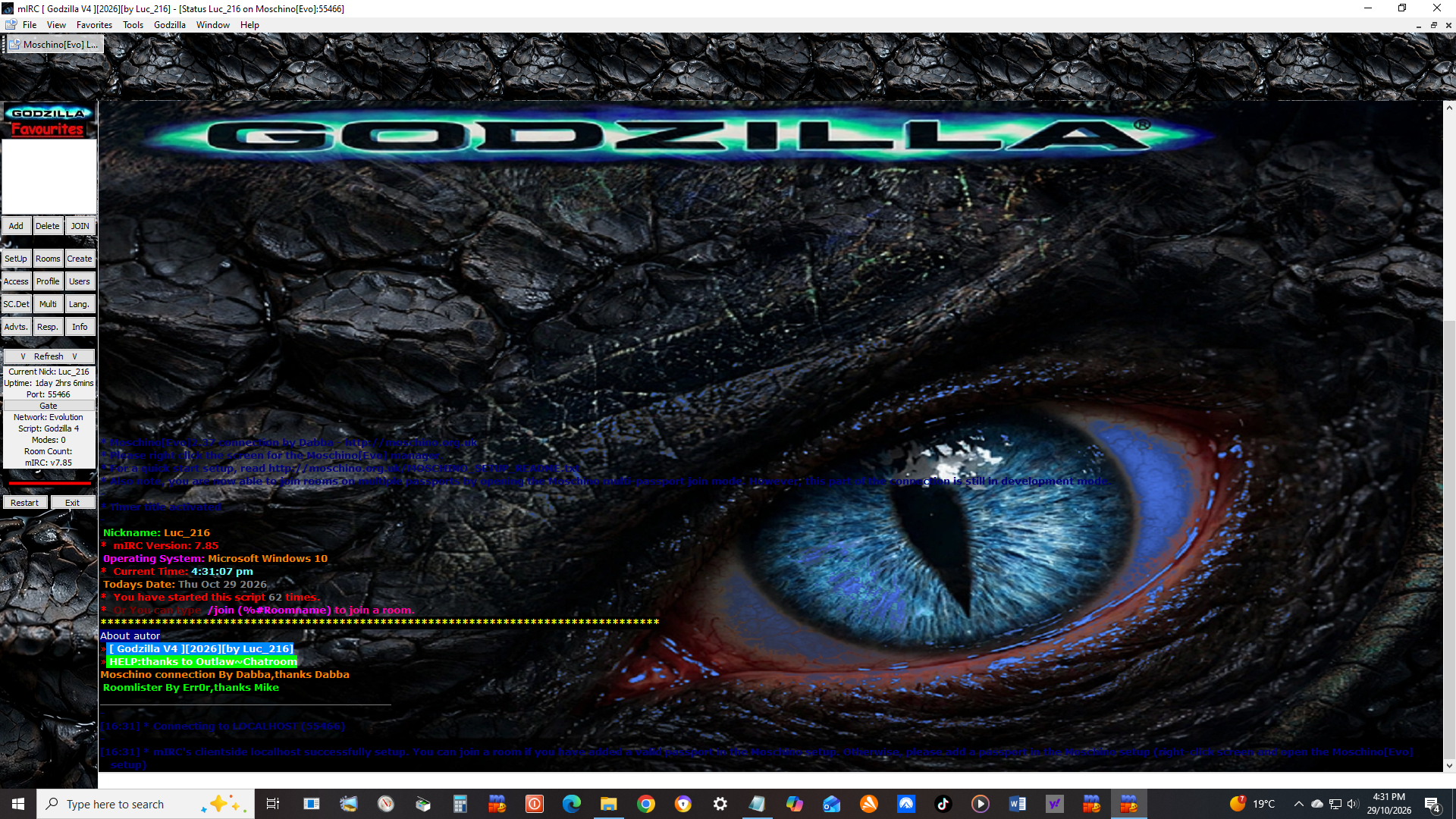Open Word from the taskbar
Viewport: 1456px width, 819px height.
(x=1018, y=804)
